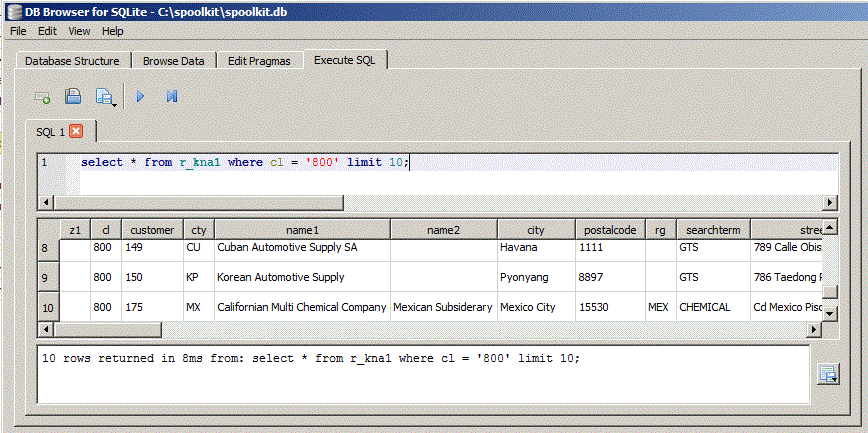Click the CHEMICAL searchterm cell
This screenshot has height=433, width=868.
click(714, 307)
